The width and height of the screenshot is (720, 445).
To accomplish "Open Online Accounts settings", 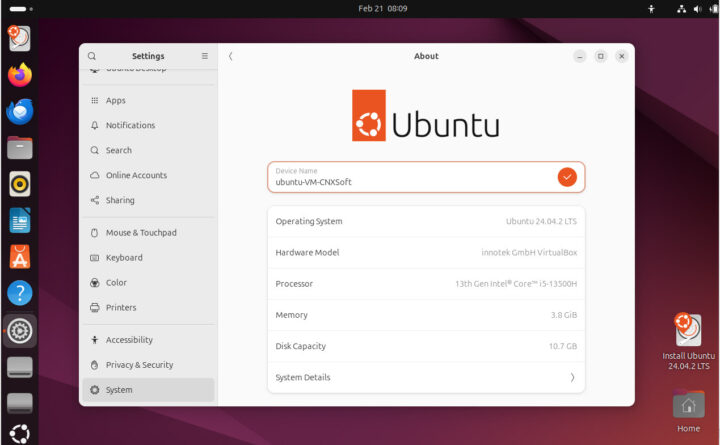I will (x=136, y=176).
